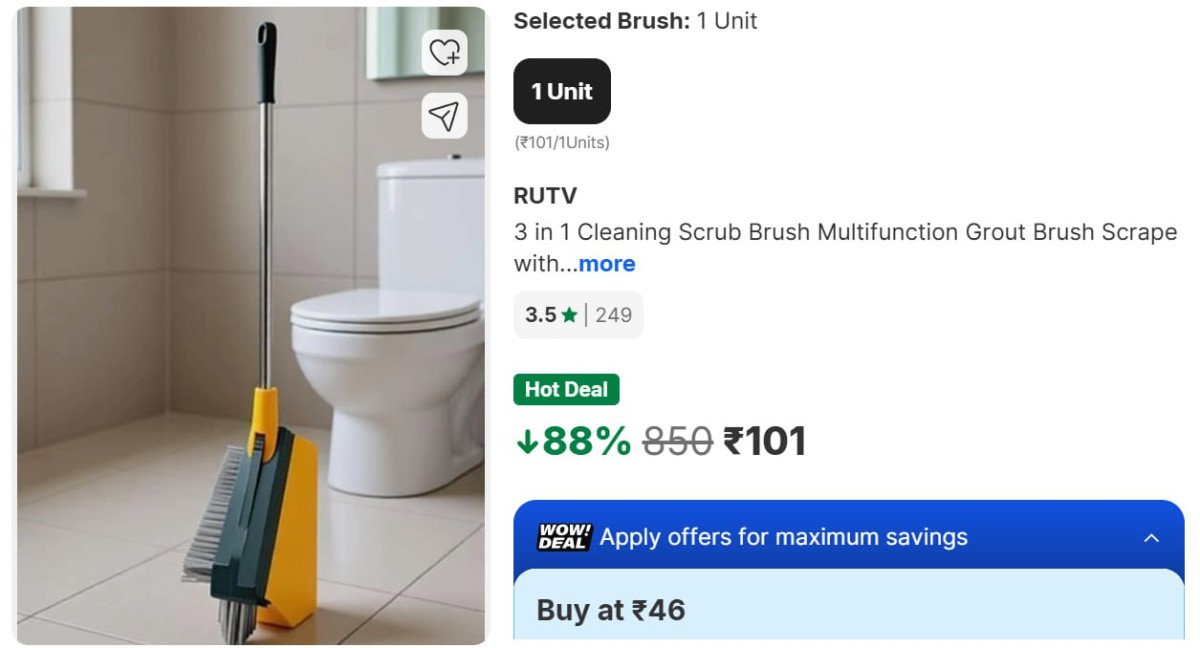The image size is (1200, 648).
Task: Click the 3 in 1 Cleaning Scrub Brush title
Action: click(x=845, y=233)
